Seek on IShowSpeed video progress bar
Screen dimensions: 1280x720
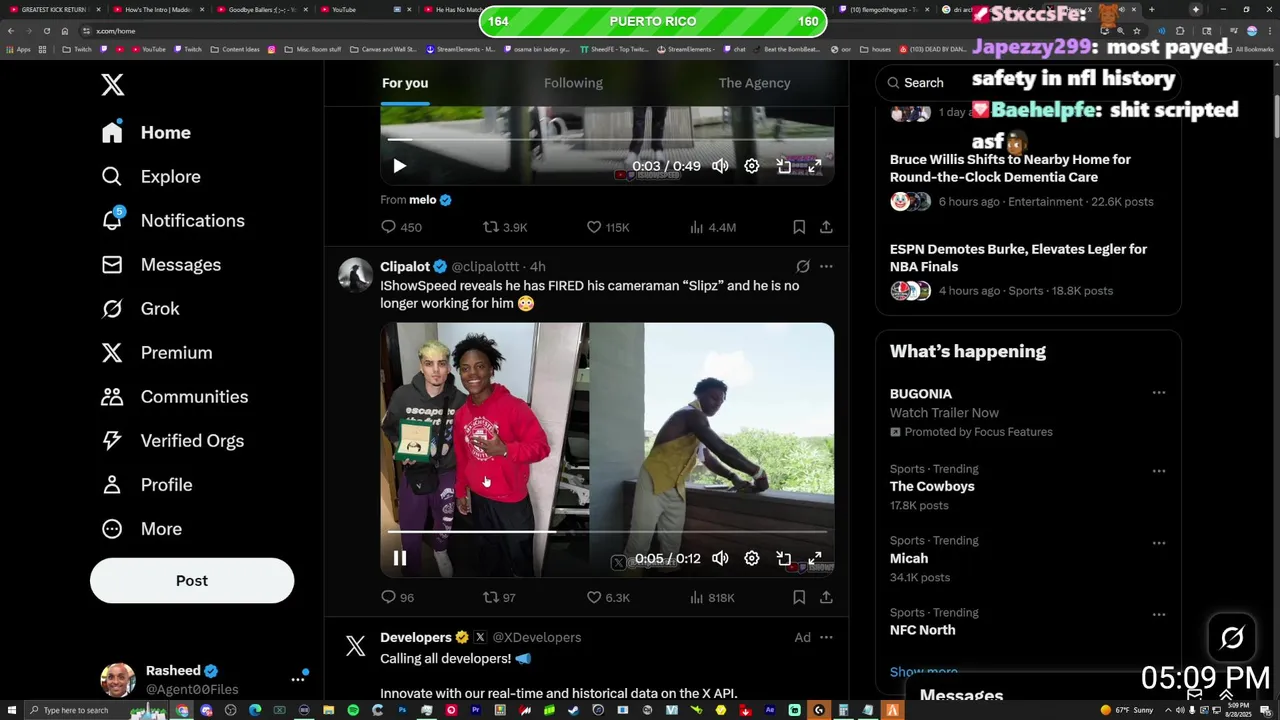coord(607,531)
